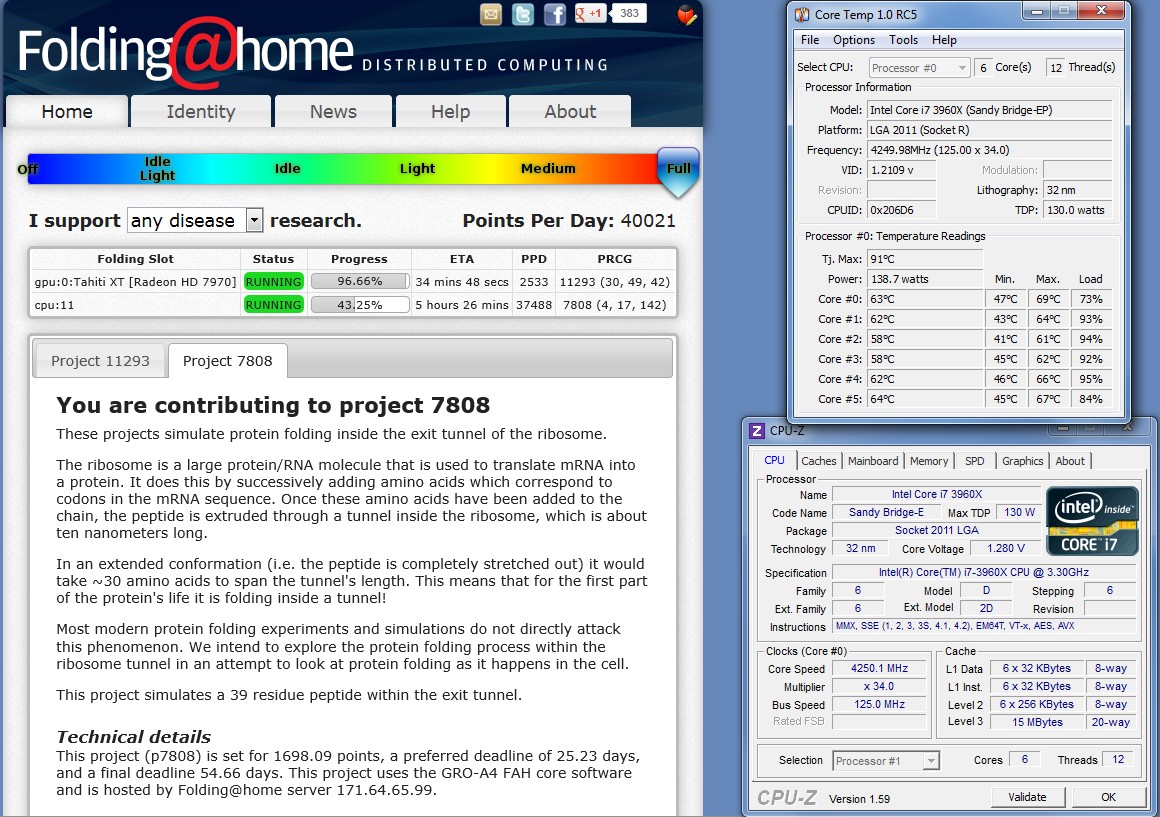Viewport: 1160px width, 817px height.
Task: Open Core Temp Help menu
Action: pos(944,40)
